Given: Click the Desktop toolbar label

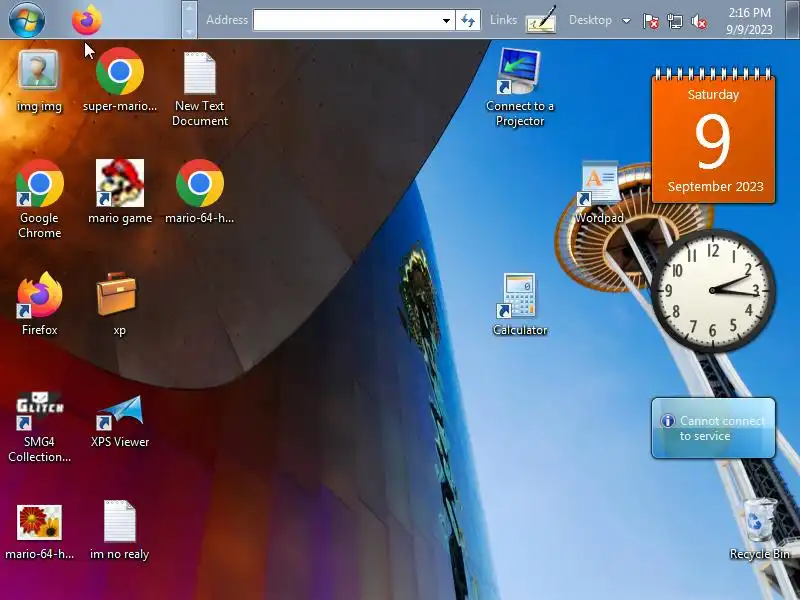Looking at the screenshot, I should (590, 20).
